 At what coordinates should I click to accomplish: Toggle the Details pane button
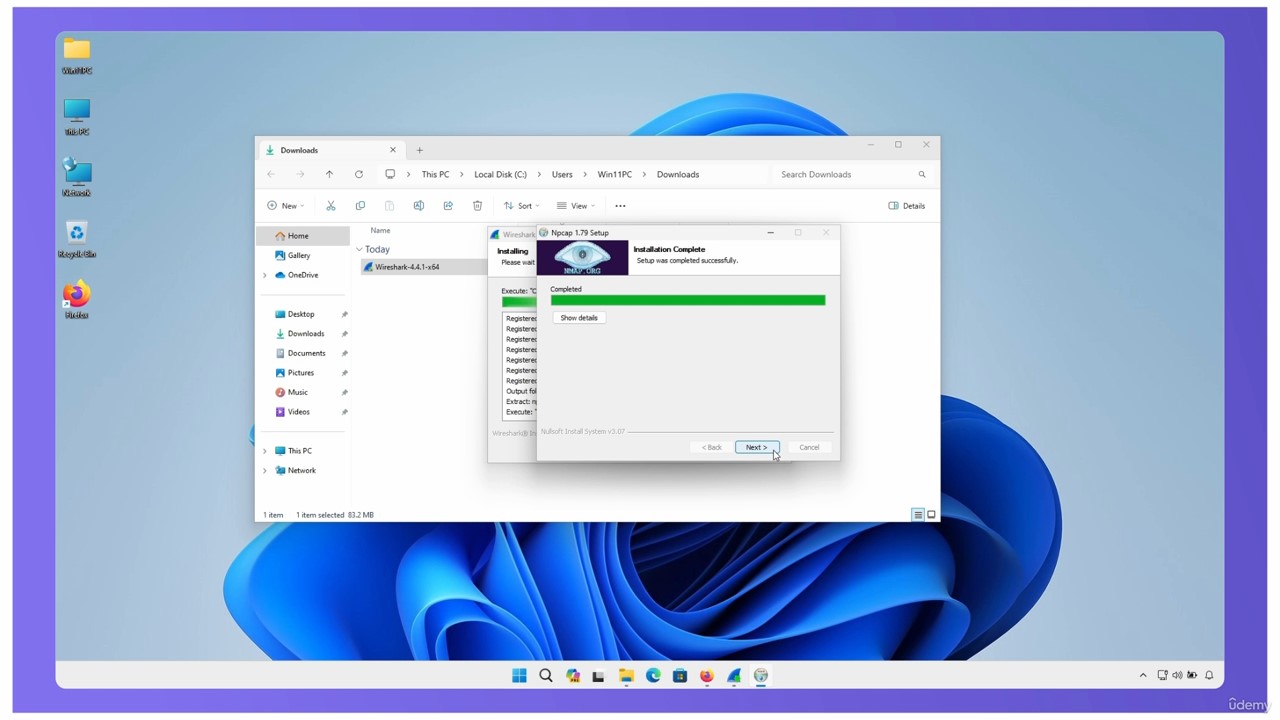coord(907,206)
